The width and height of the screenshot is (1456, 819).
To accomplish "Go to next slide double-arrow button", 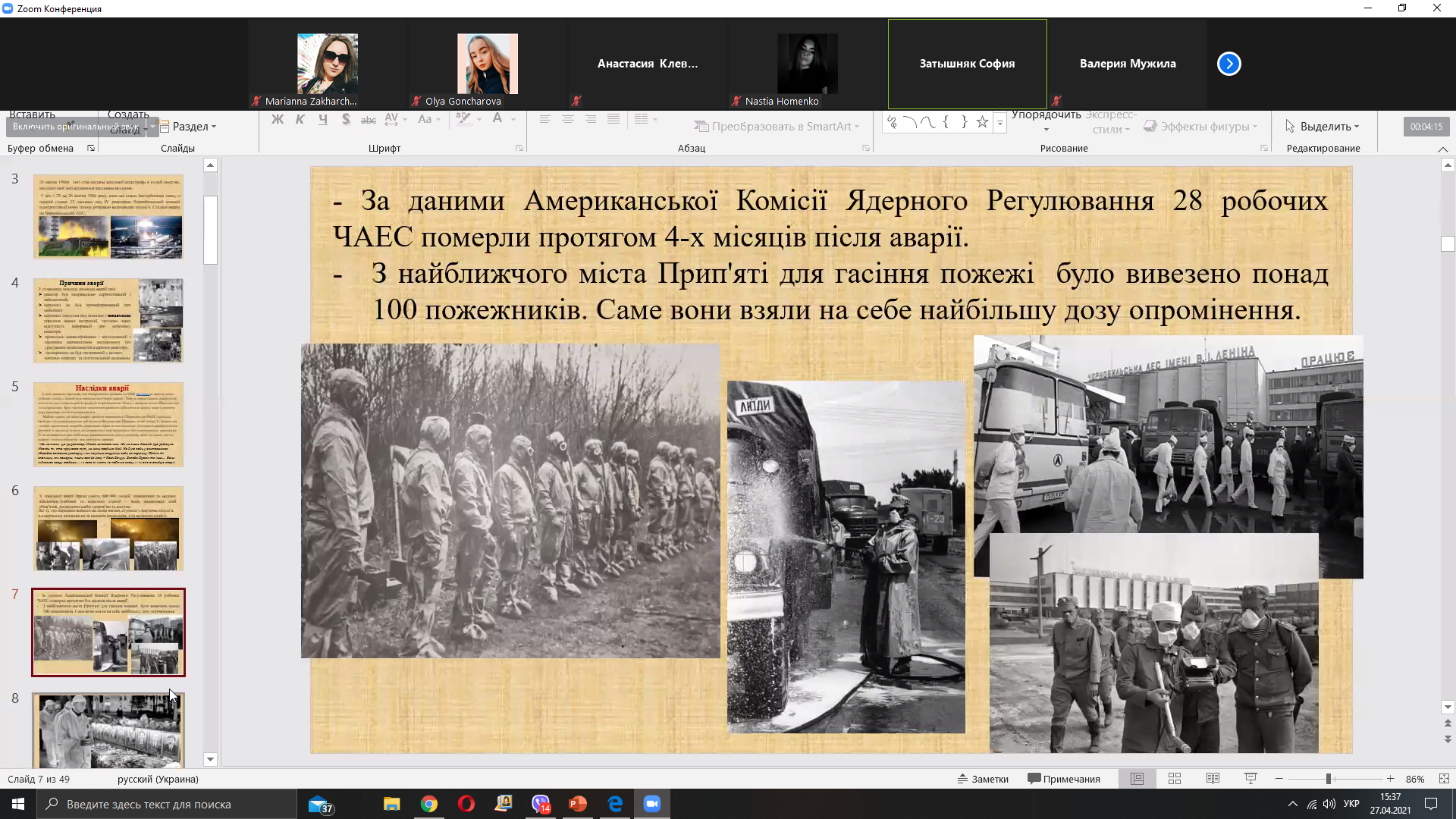I will 1448,739.
